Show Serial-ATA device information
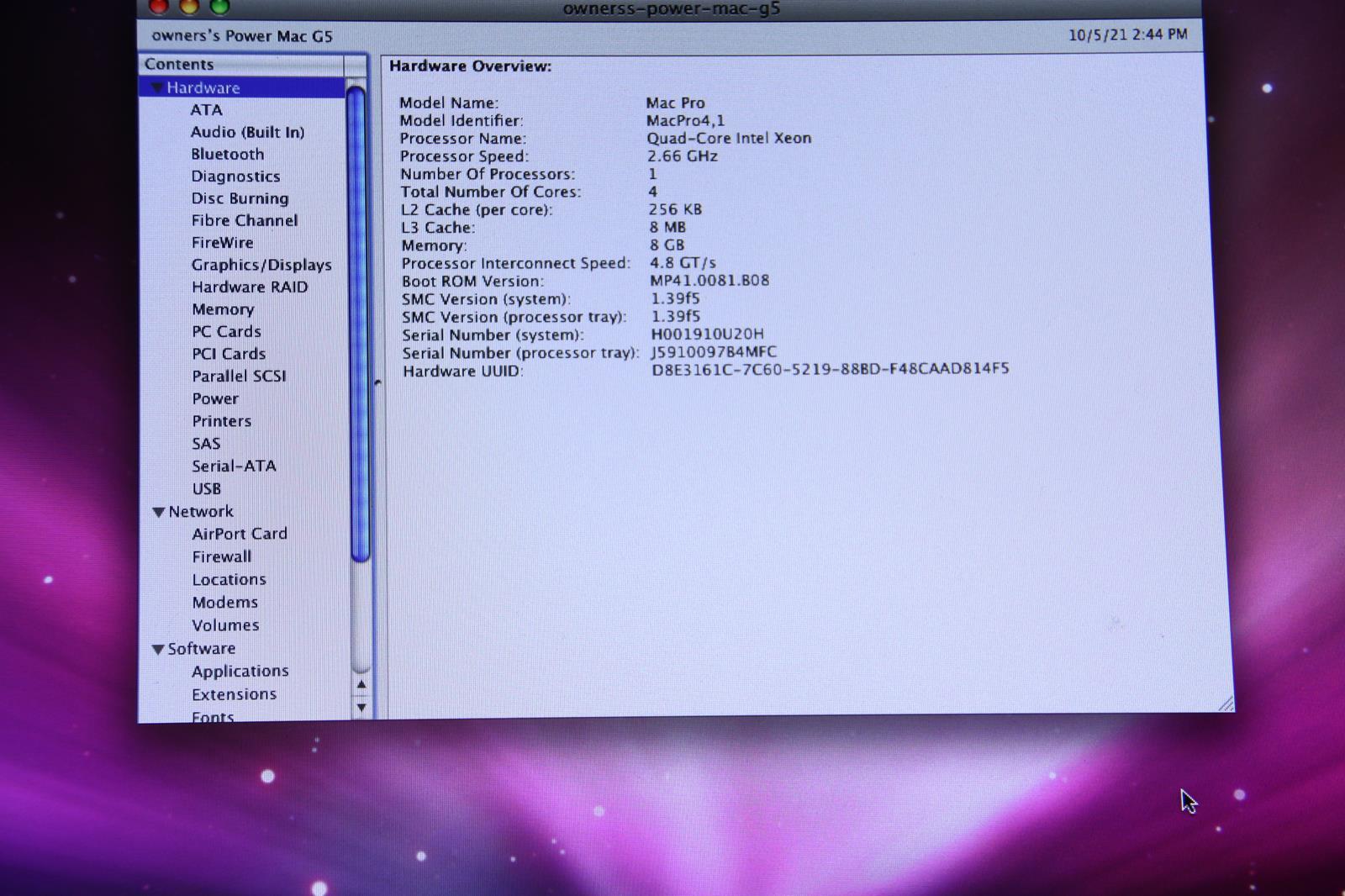Image resolution: width=1345 pixels, height=896 pixels. pyautogui.click(x=234, y=466)
